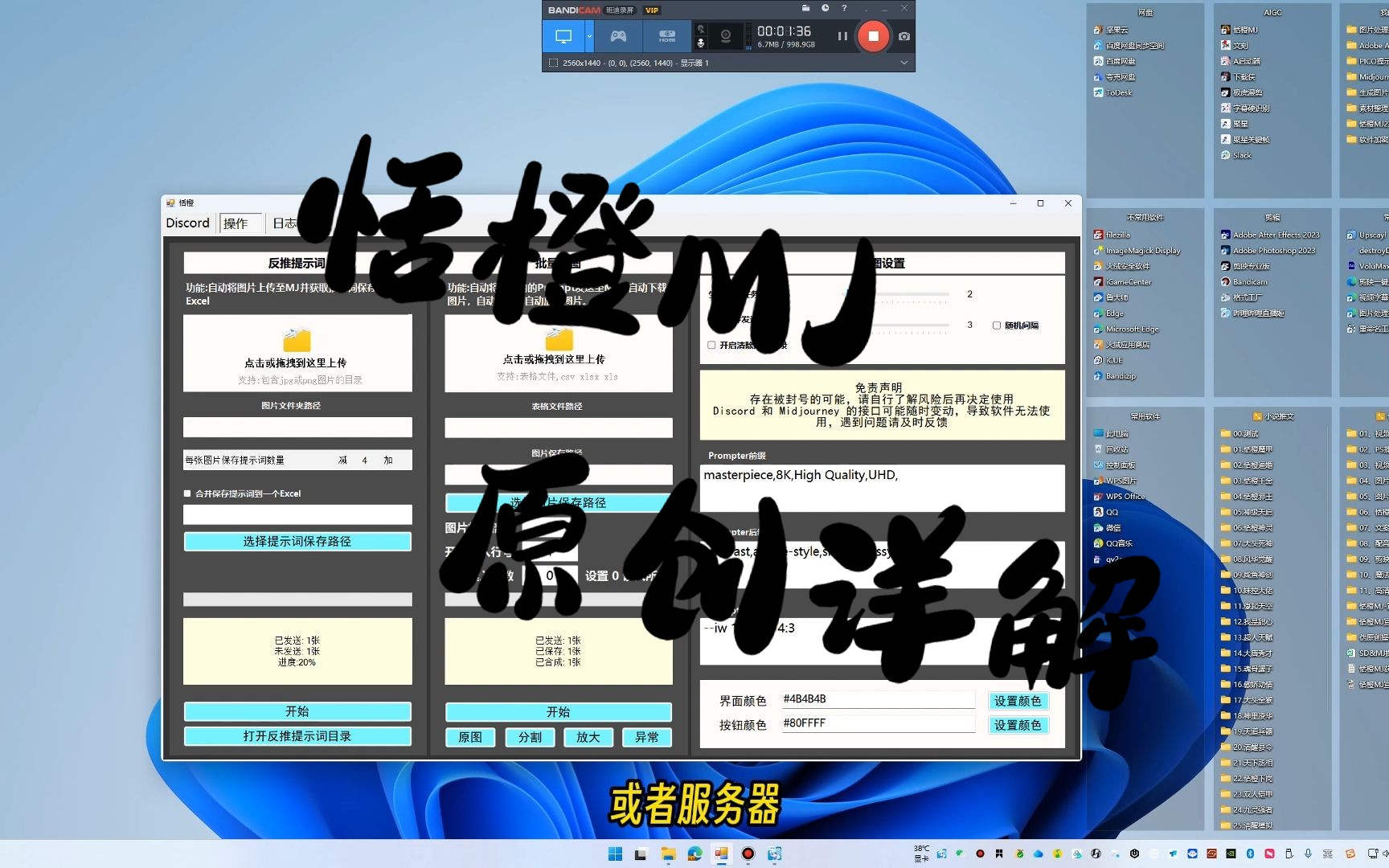1389x868 pixels.
Task: Open ImageMagick Display desktop shortcut
Action: point(1137,251)
